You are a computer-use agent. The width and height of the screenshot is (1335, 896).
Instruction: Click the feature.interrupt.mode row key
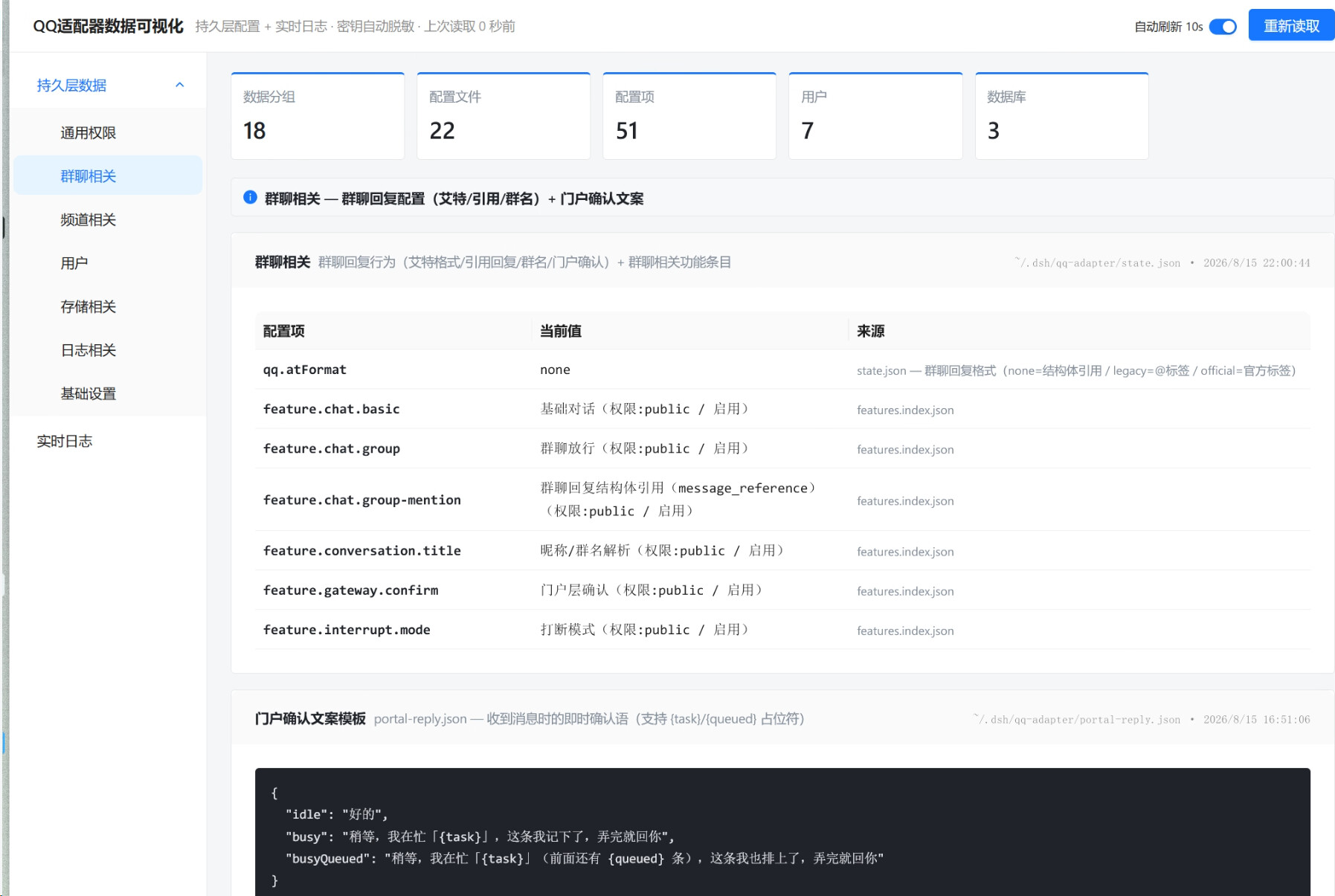point(347,630)
